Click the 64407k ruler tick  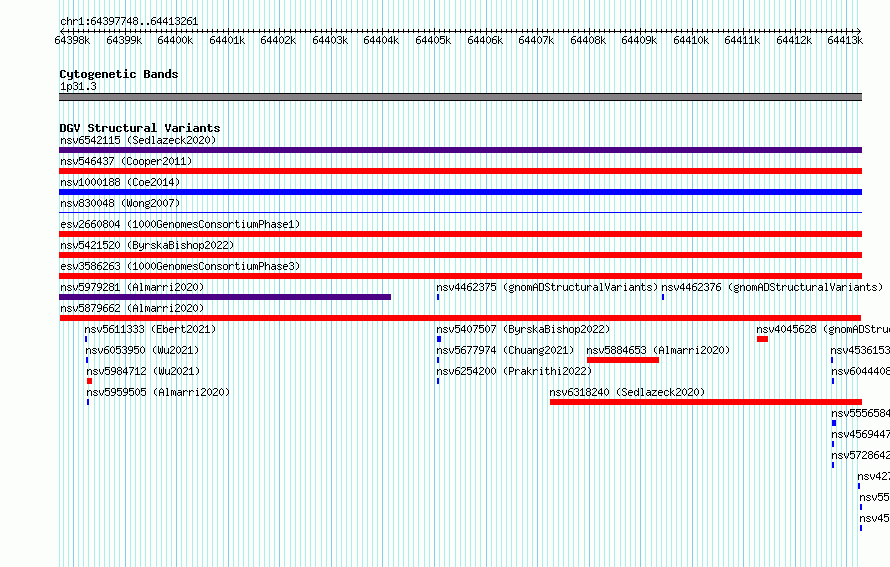click(536, 40)
